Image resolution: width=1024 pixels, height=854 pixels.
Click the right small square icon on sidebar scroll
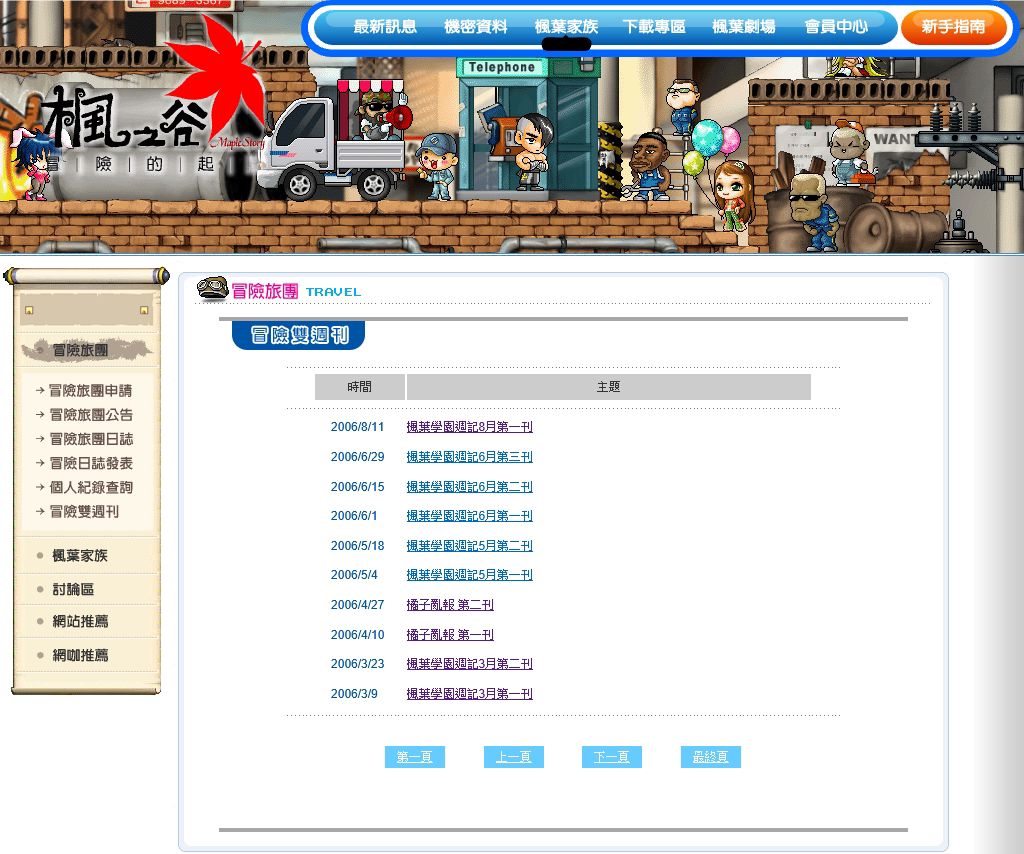144,310
